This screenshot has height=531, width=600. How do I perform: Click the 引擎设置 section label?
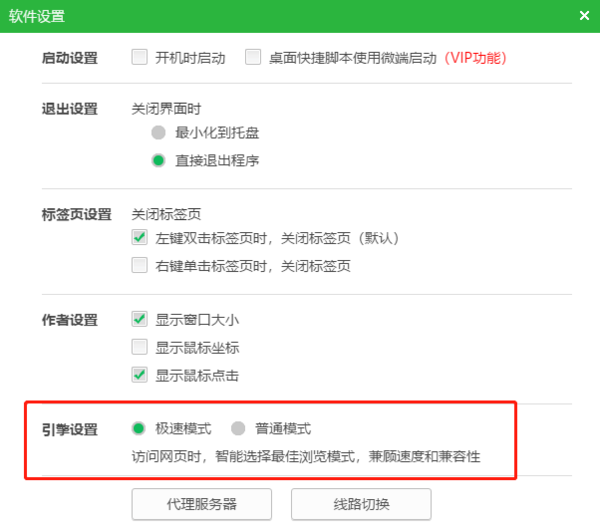70,430
